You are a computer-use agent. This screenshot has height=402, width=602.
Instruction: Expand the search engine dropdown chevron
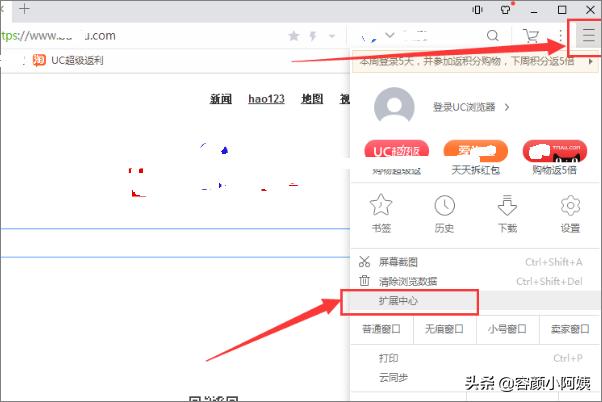(389, 36)
